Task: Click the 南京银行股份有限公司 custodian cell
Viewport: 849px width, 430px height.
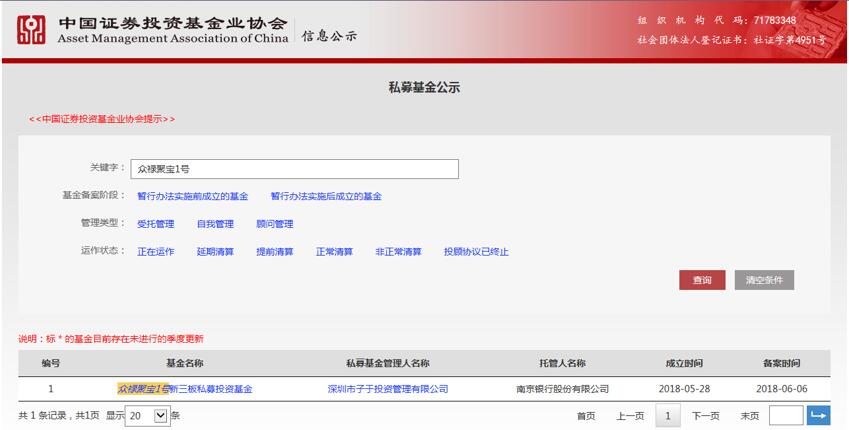Action: click(x=562, y=389)
